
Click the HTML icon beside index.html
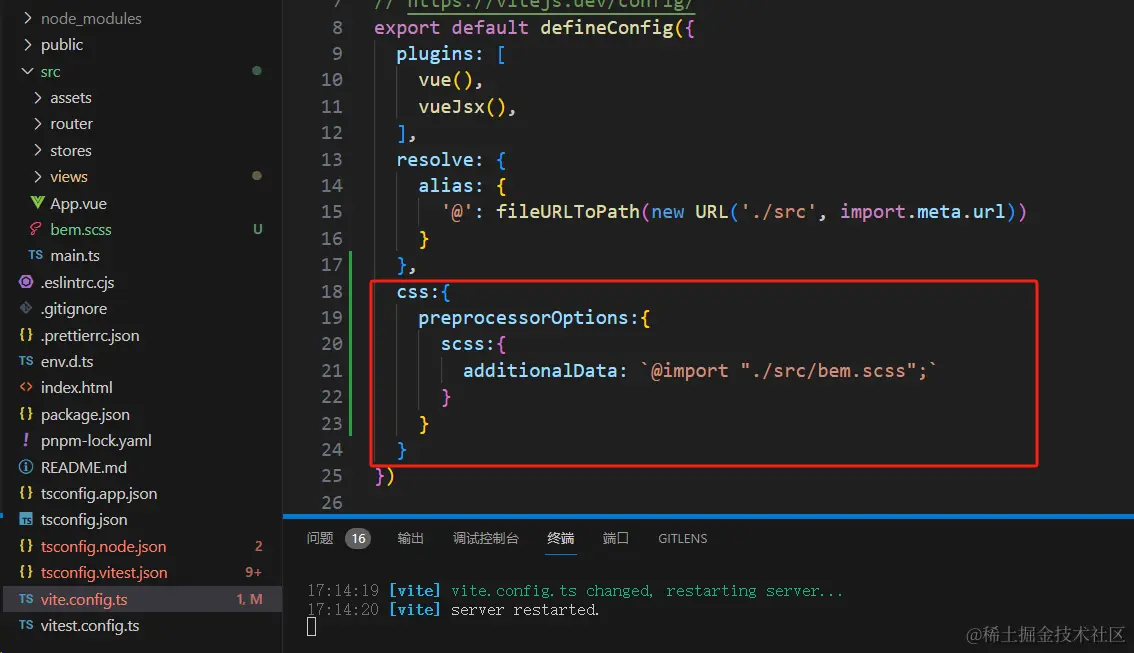(26, 387)
